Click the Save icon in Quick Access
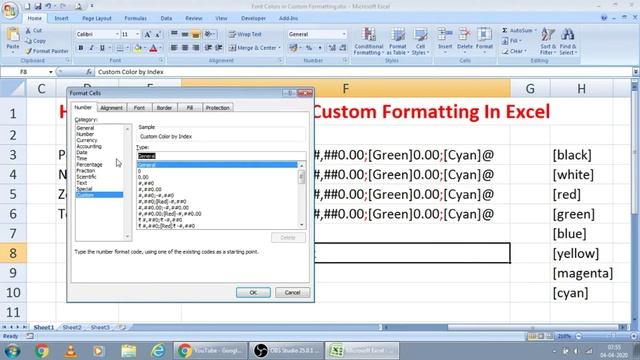This screenshot has width=640, height=360. (38, 6)
